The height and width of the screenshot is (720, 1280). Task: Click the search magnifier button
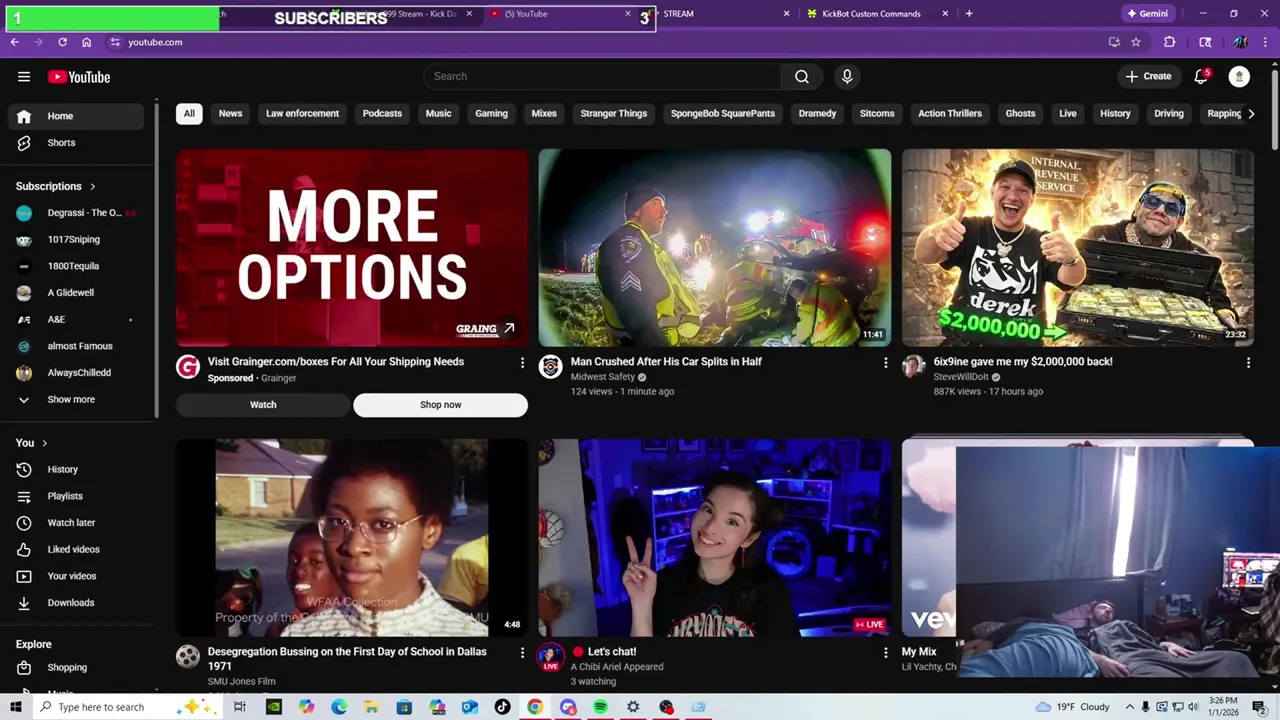point(802,76)
